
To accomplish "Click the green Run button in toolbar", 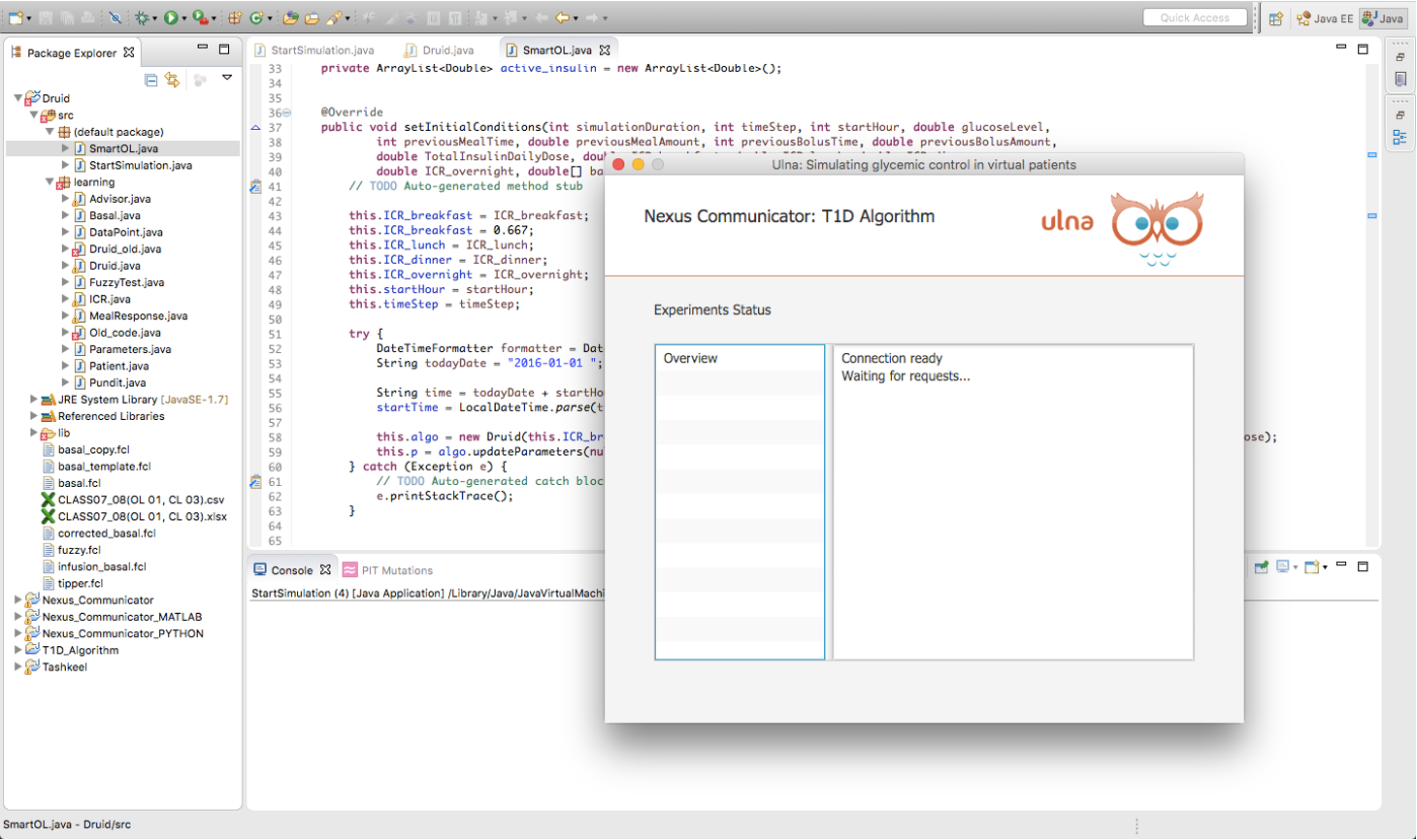I will pyautogui.click(x=171, y=17).
